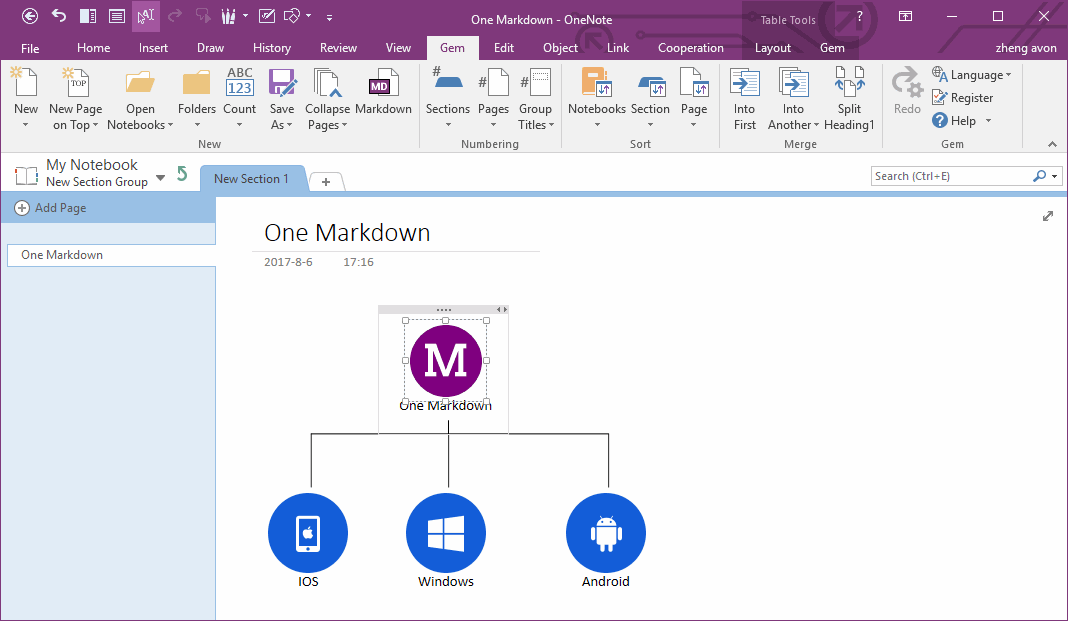The image size is (1068, 621).
Task: Click the Back arrow in quick access toolbar
Action: tap(30, 16)
